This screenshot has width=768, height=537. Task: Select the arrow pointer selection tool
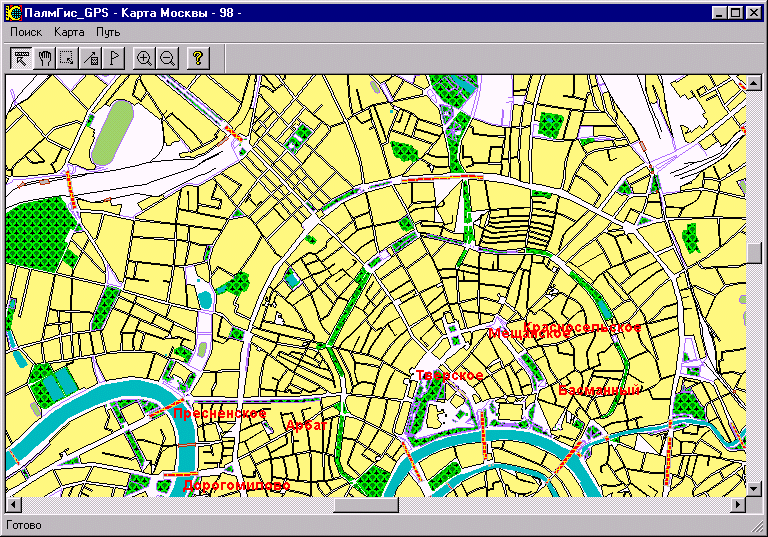[x=21, y=58]
